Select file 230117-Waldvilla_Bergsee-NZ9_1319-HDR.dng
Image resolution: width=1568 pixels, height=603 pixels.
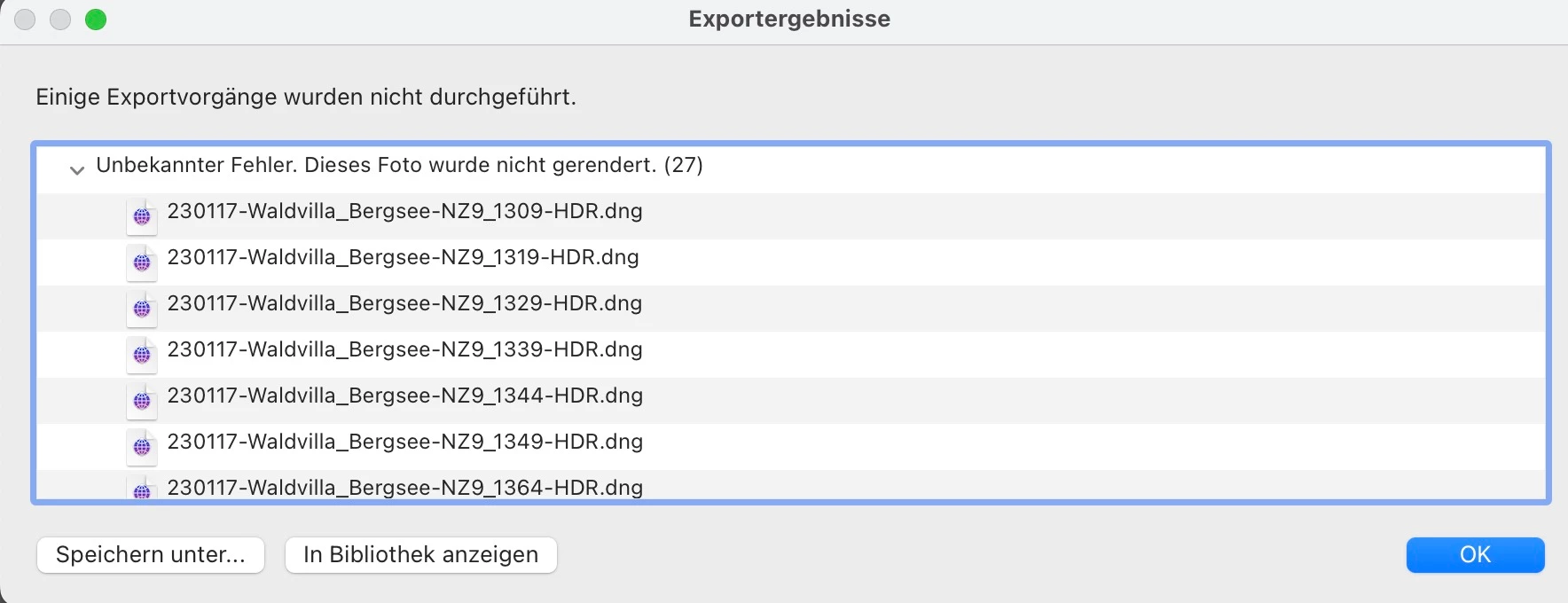click(x=790, y=262)
